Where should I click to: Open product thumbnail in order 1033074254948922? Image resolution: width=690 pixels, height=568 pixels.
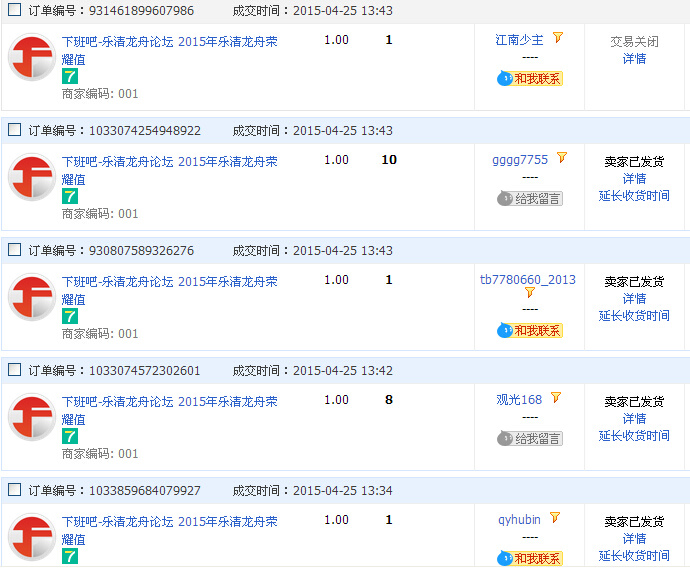click(32, 177)
